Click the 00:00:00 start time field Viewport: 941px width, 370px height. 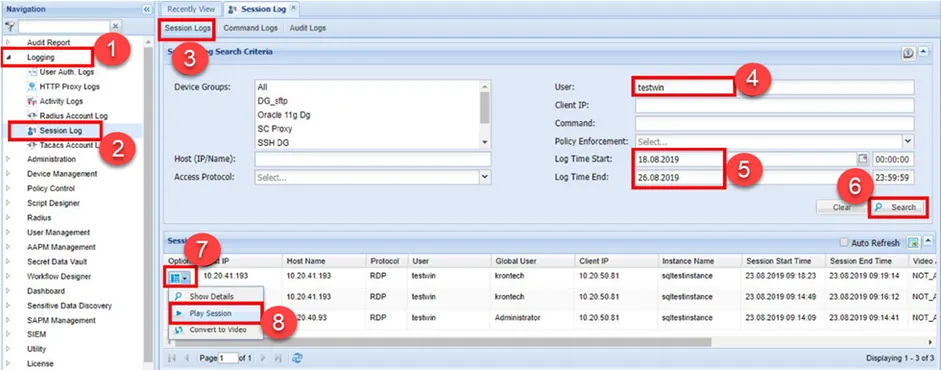[893, 160]
